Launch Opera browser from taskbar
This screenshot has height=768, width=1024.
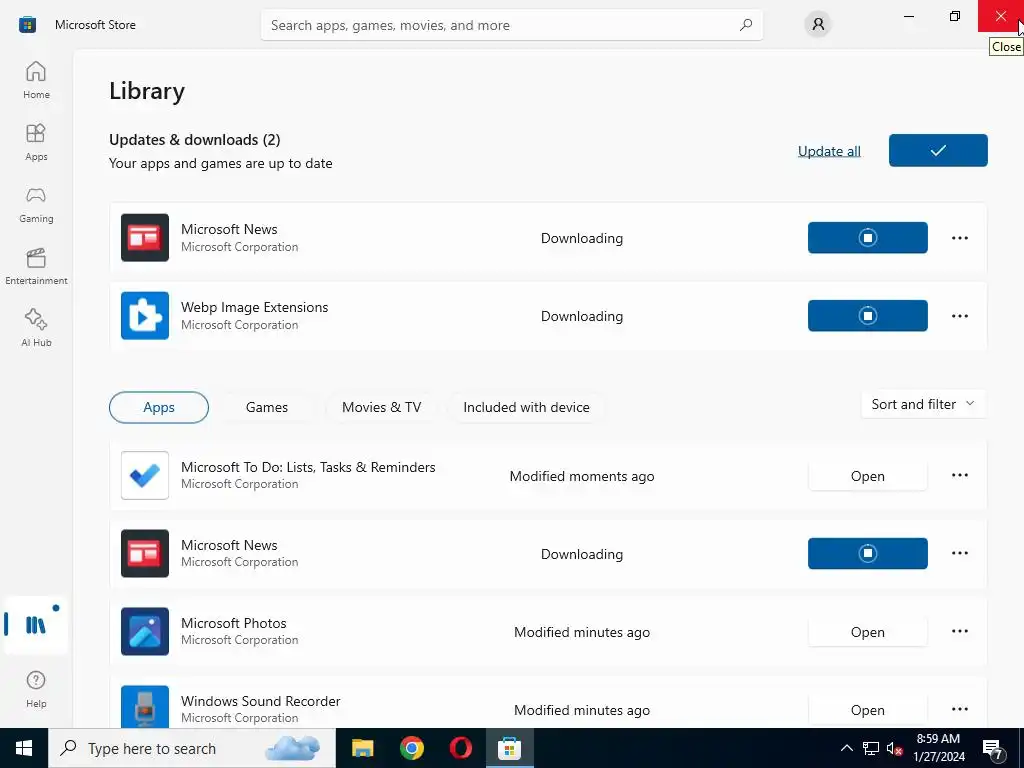(460, 748)
